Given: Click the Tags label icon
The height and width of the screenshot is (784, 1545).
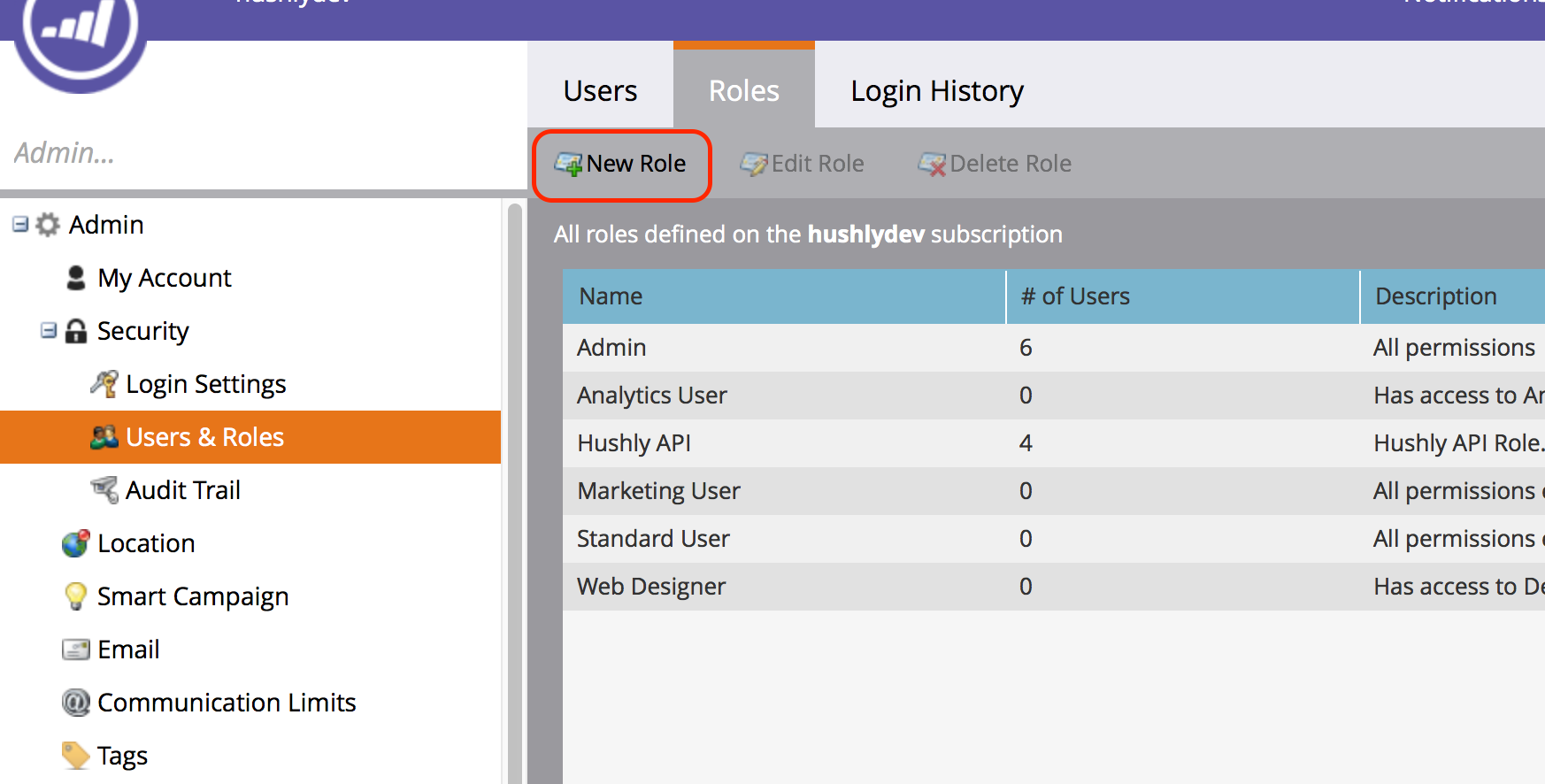Looking at the screenshot, I should tap(76, 755).
